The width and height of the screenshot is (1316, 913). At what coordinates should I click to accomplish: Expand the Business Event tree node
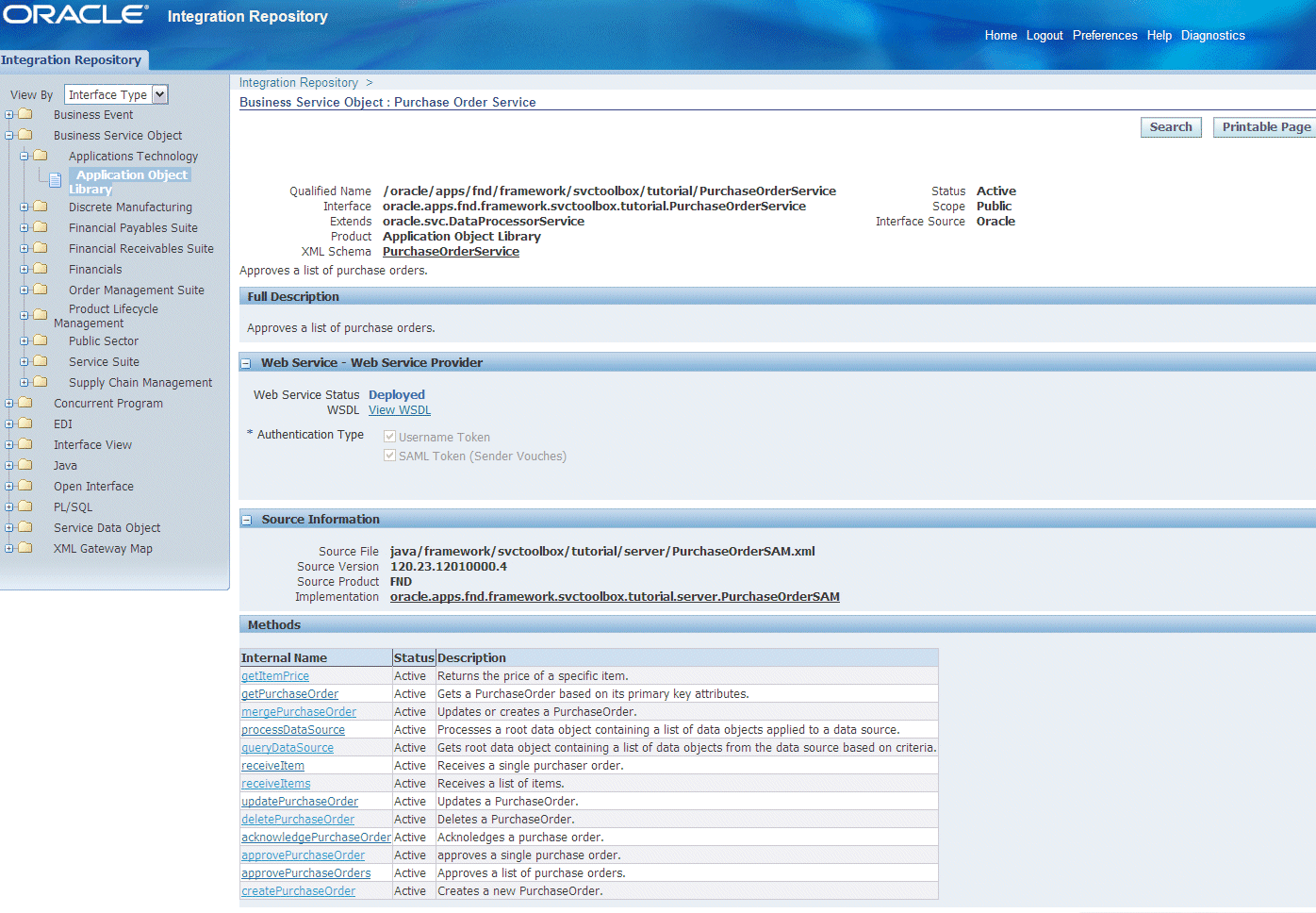pos(9,115)
